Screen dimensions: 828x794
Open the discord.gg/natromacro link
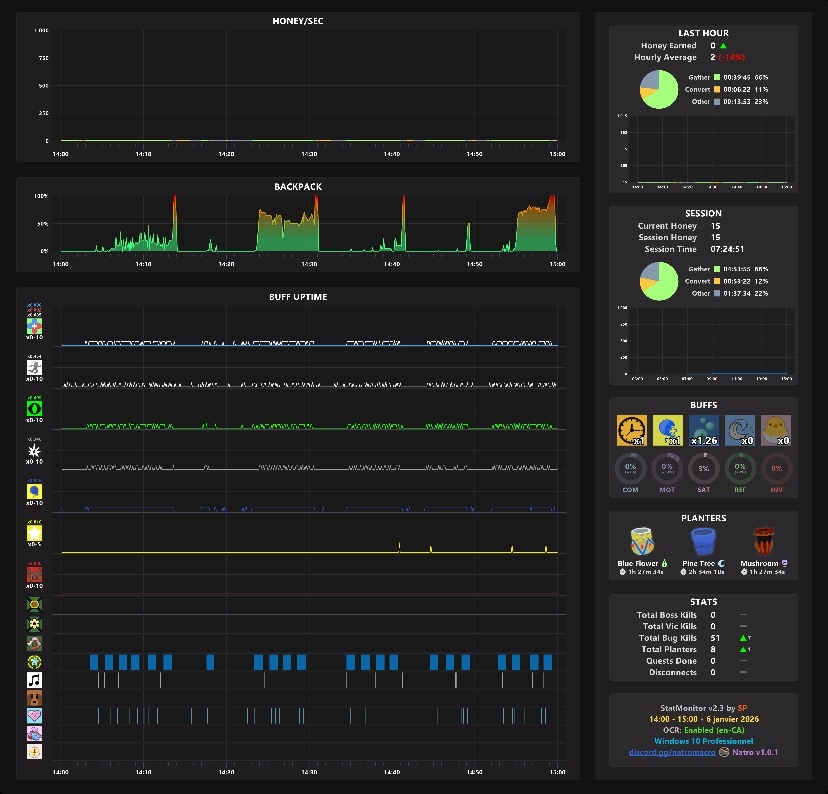click(672, 752)
